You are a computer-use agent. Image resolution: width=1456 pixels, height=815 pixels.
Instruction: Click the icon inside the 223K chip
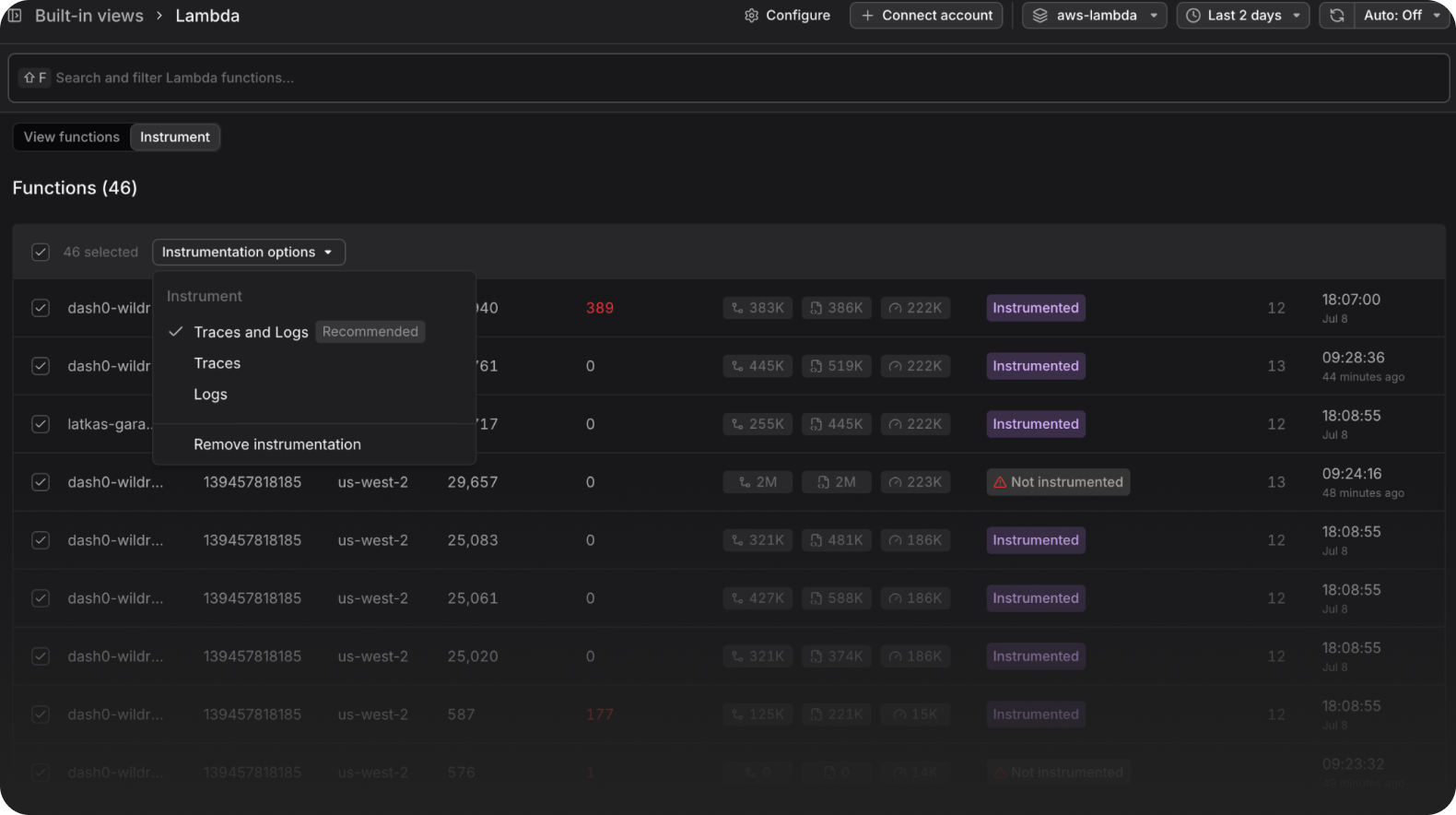(895, 482)
